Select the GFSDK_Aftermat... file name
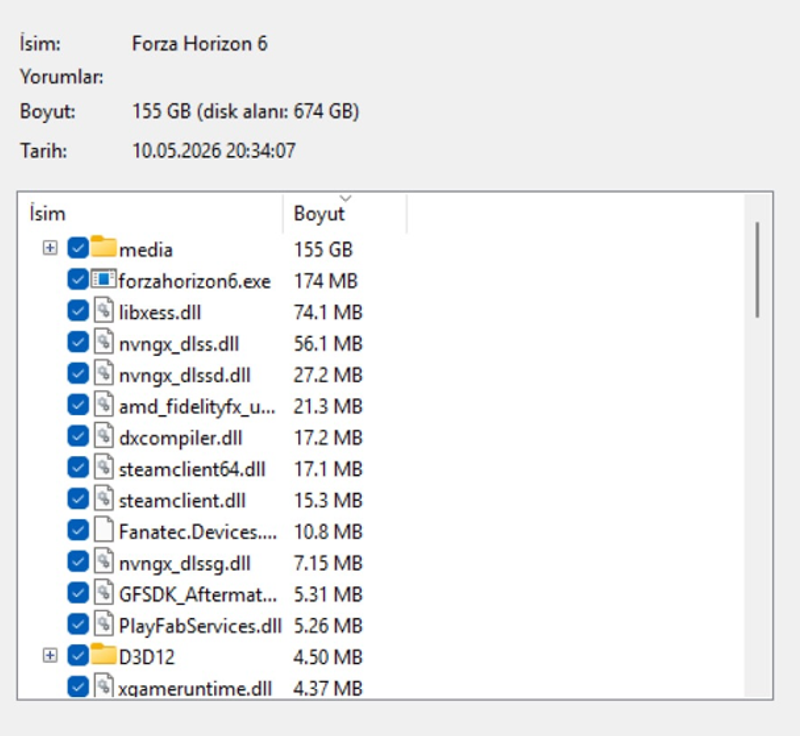This screenshot has height=736, width=800. coord(198,595)
